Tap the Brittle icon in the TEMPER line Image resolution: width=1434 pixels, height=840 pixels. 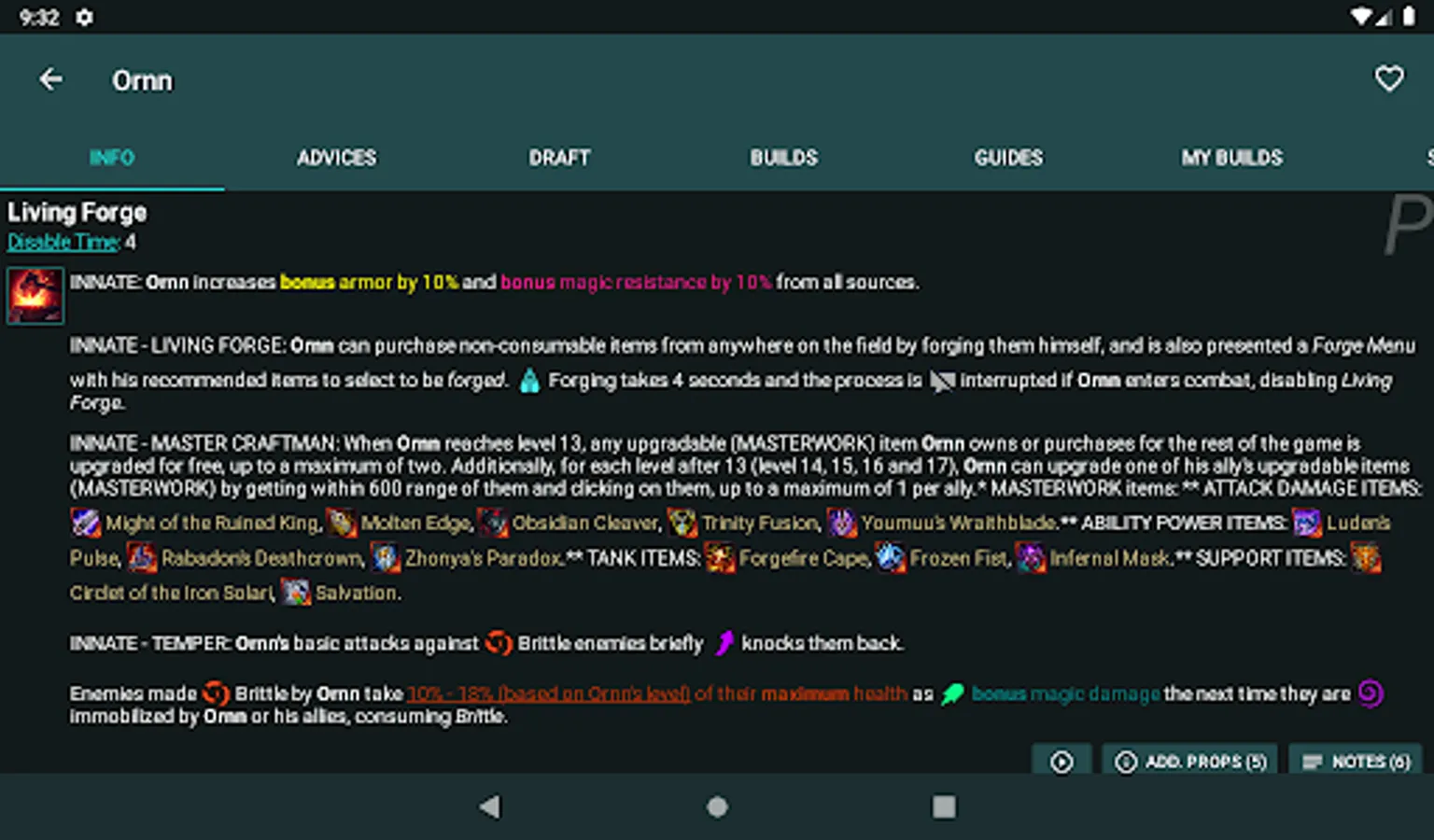499,643
